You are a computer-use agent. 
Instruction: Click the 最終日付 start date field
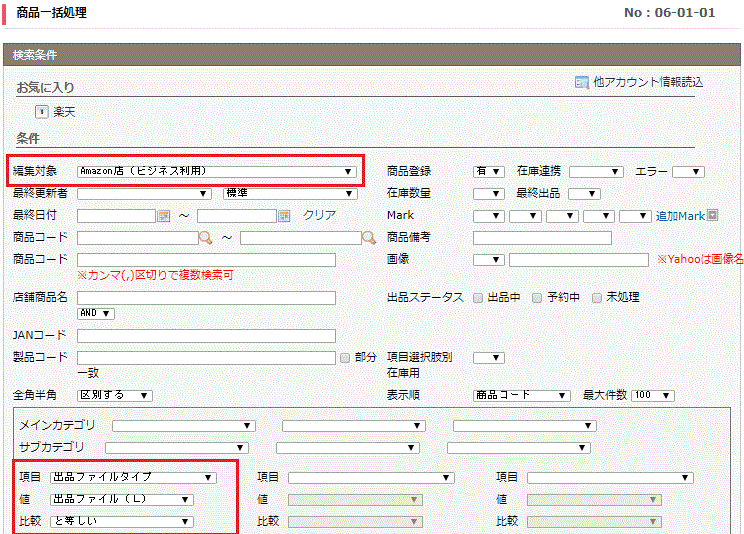click(117, 216)
